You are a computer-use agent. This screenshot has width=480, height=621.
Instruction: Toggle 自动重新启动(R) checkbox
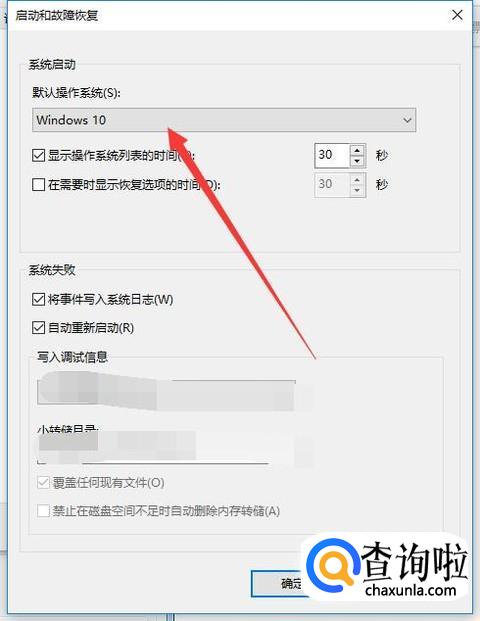pos(38,328)
